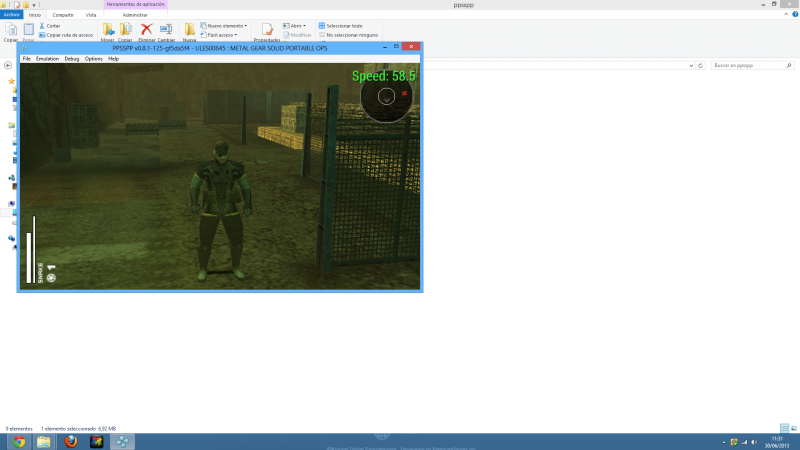Switch Explorer to large icons view
Viewport: 800px width, 450px height.
click(794, 429)
